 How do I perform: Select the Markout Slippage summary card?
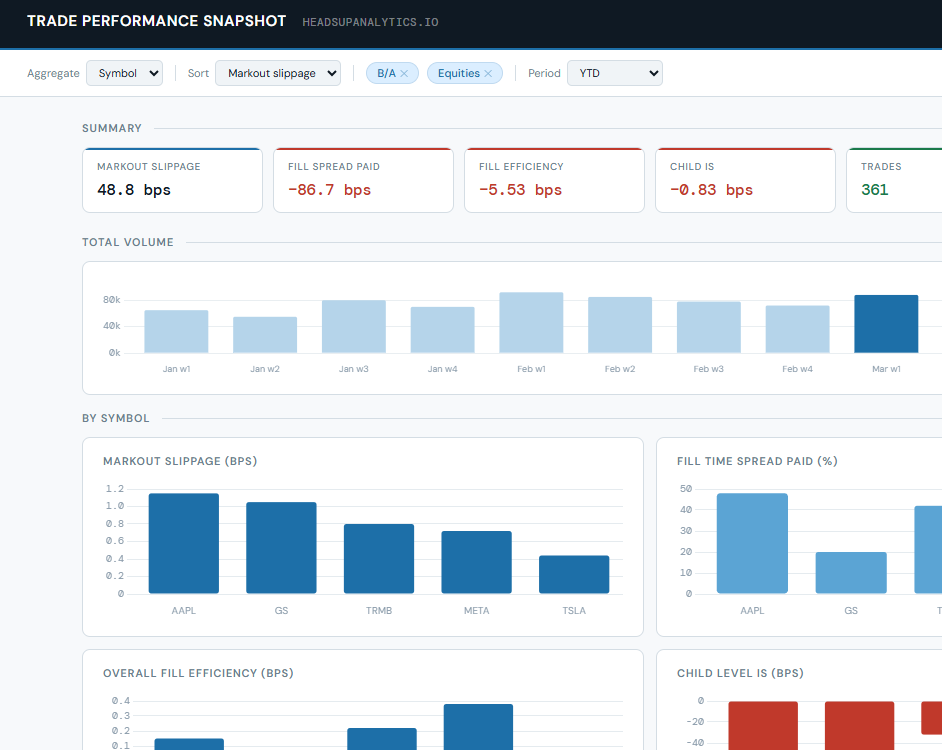click(172, 180)
